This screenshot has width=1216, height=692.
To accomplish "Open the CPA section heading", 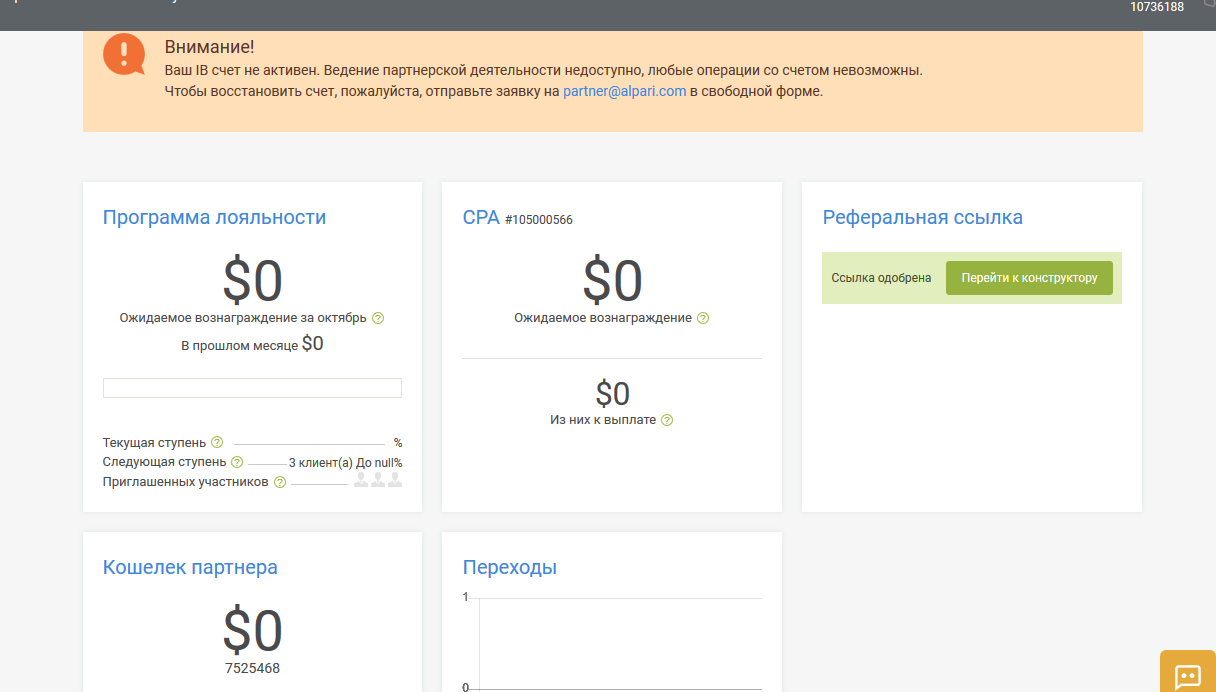I will (481, 217).
